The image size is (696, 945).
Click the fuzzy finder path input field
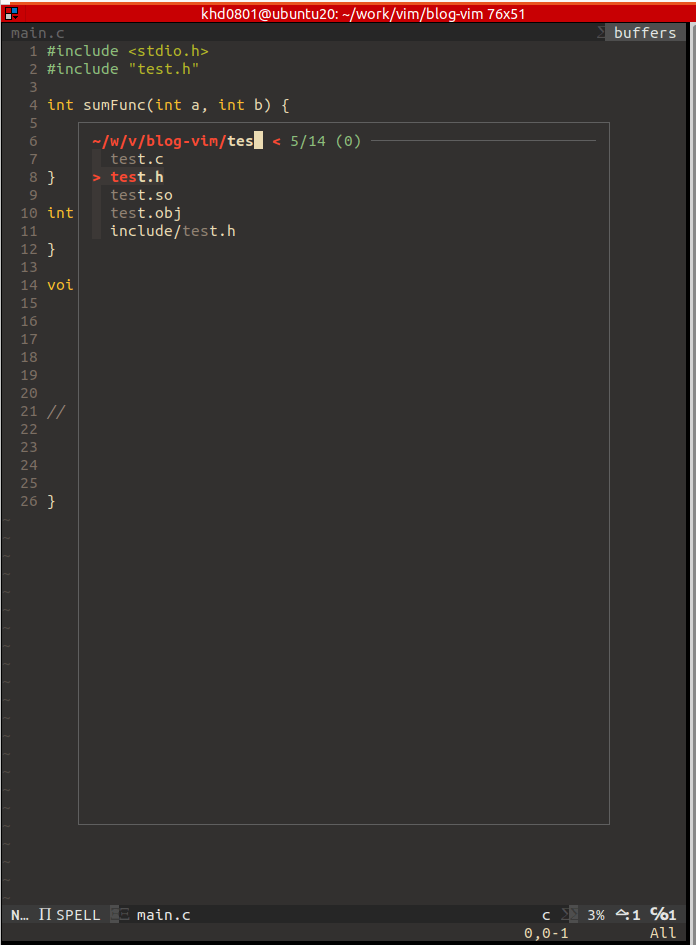pos(175,140)
